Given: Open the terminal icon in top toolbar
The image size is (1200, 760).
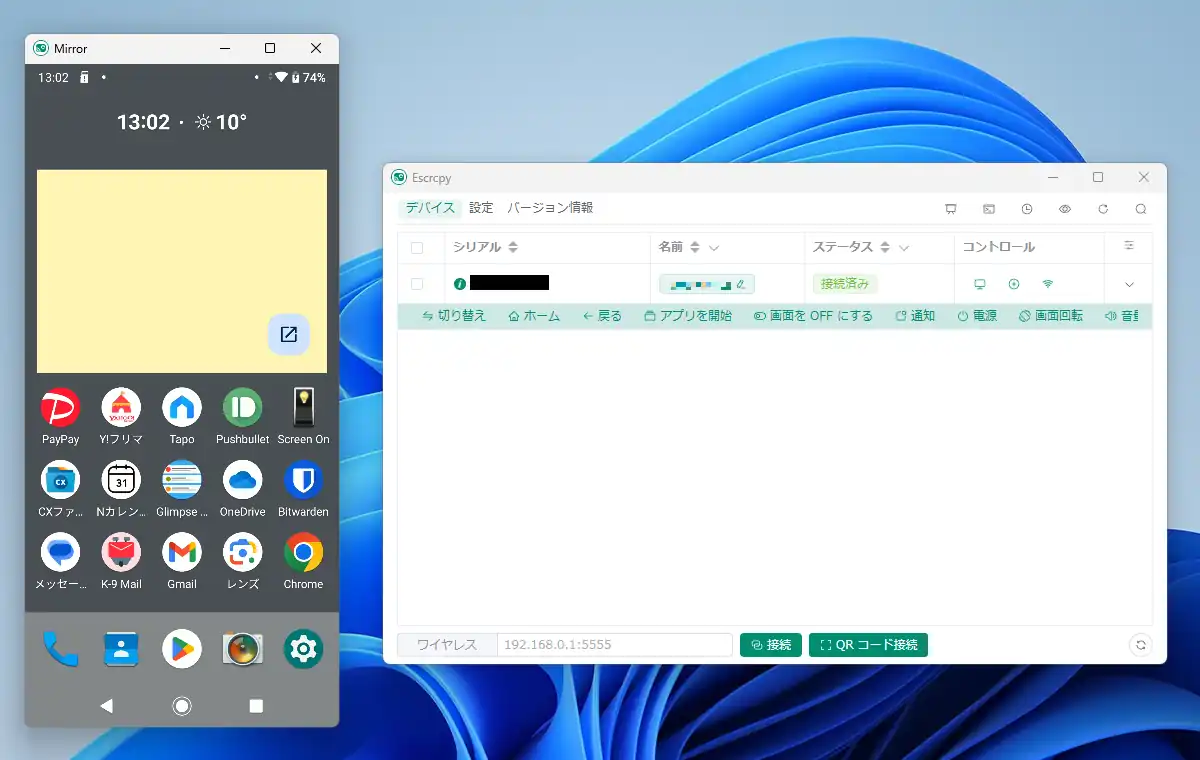Looking at the screenshot, I should click(x=988, y=209).
